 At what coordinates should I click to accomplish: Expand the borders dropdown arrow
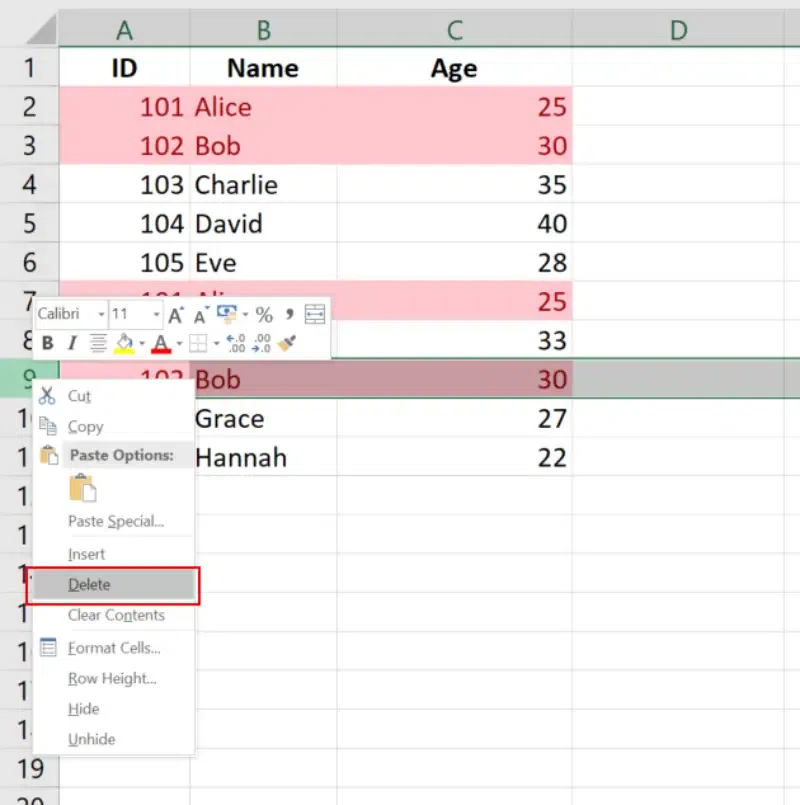[215, 344]
